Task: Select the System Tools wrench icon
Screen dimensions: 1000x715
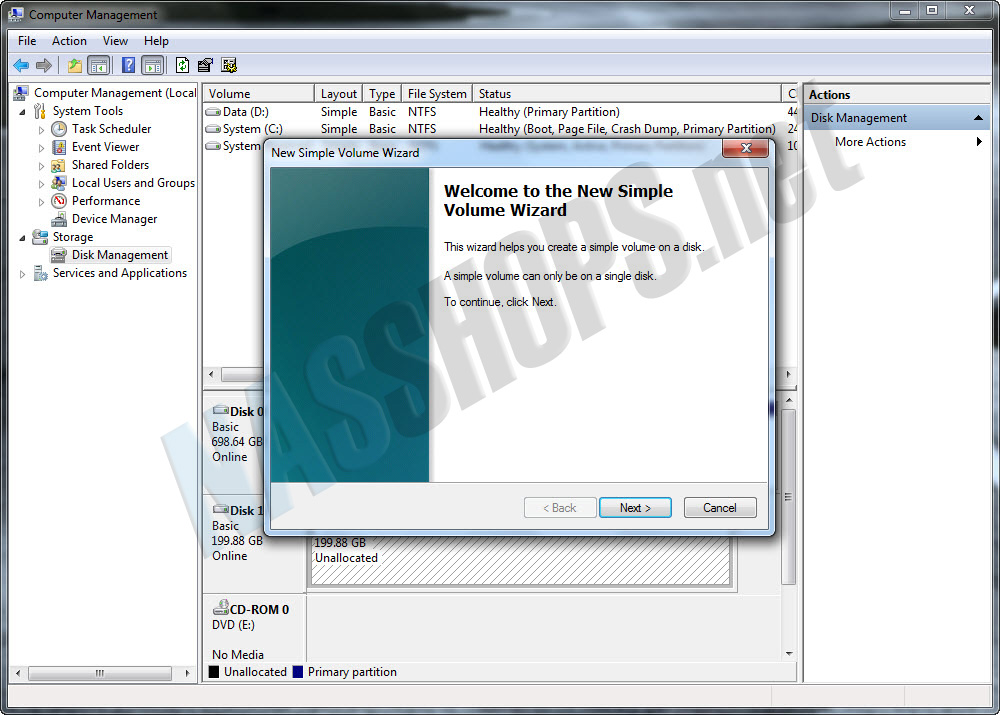Action: click(40, 111)
